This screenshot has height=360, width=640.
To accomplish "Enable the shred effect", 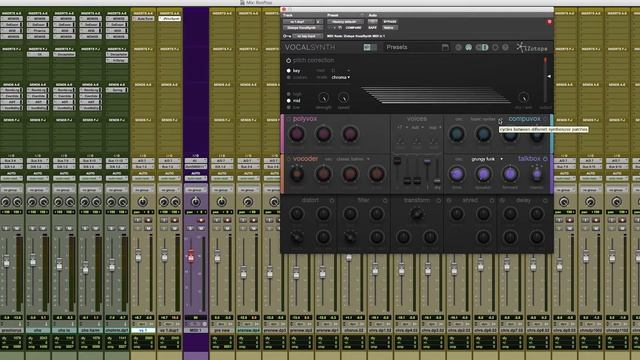I will pos(492,201).
